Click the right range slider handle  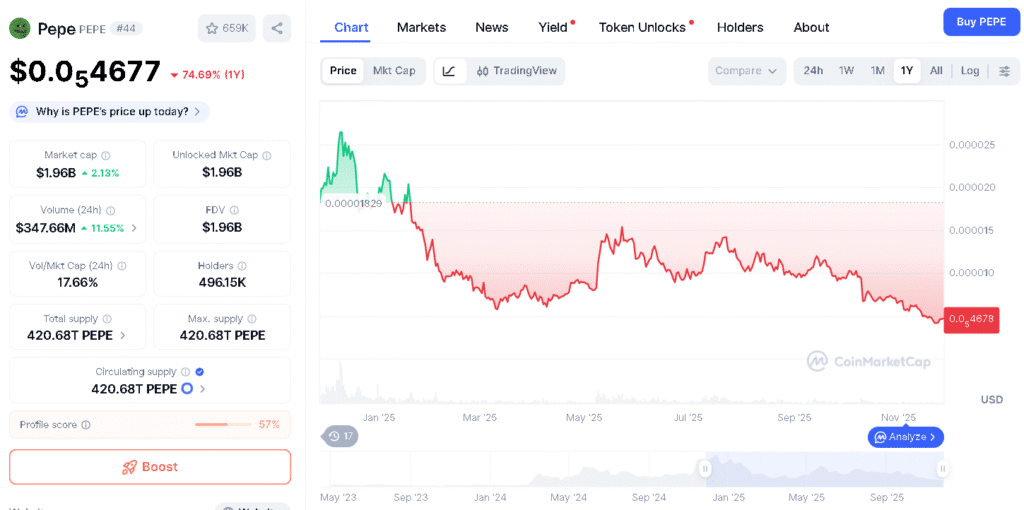click(943, 468)
